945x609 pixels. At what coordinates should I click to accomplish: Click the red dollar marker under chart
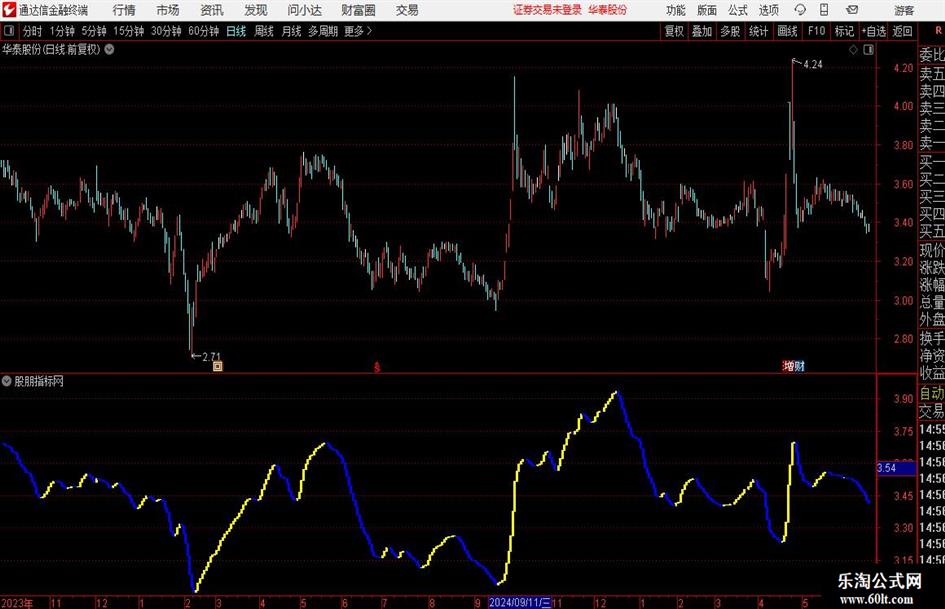pyautogui.click(x=377, y=367)
